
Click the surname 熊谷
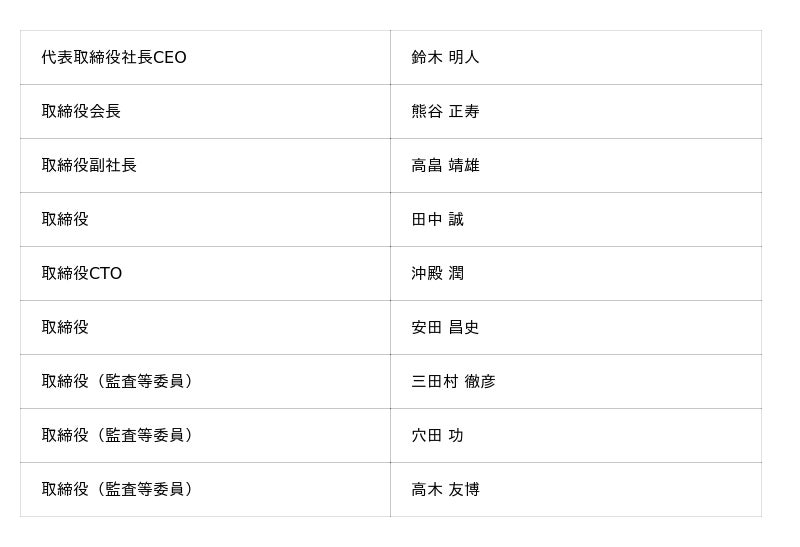pos(427,112)
